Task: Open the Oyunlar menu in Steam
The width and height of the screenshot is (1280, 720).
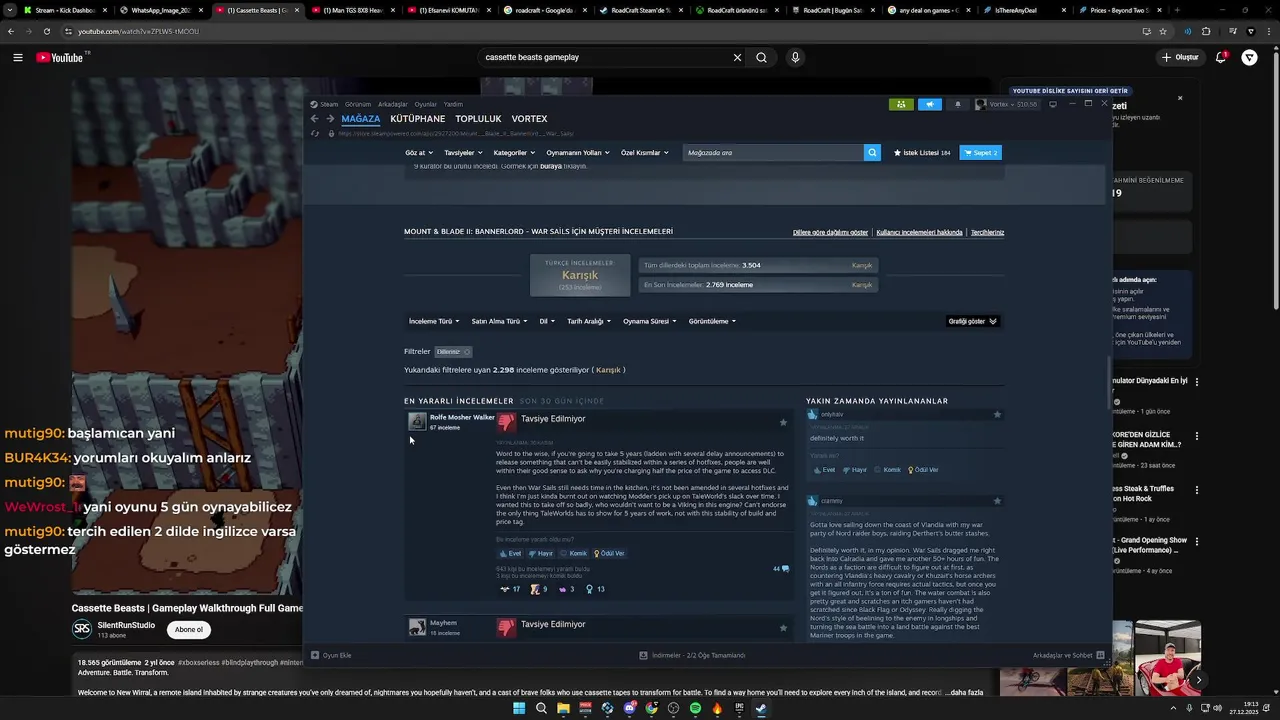Action: click(426, 104)
